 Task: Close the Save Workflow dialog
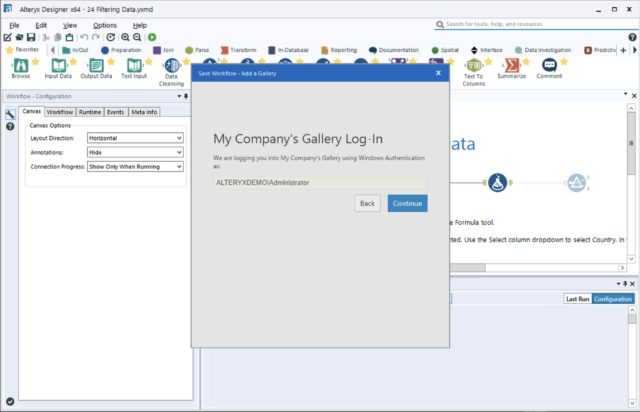438,73
